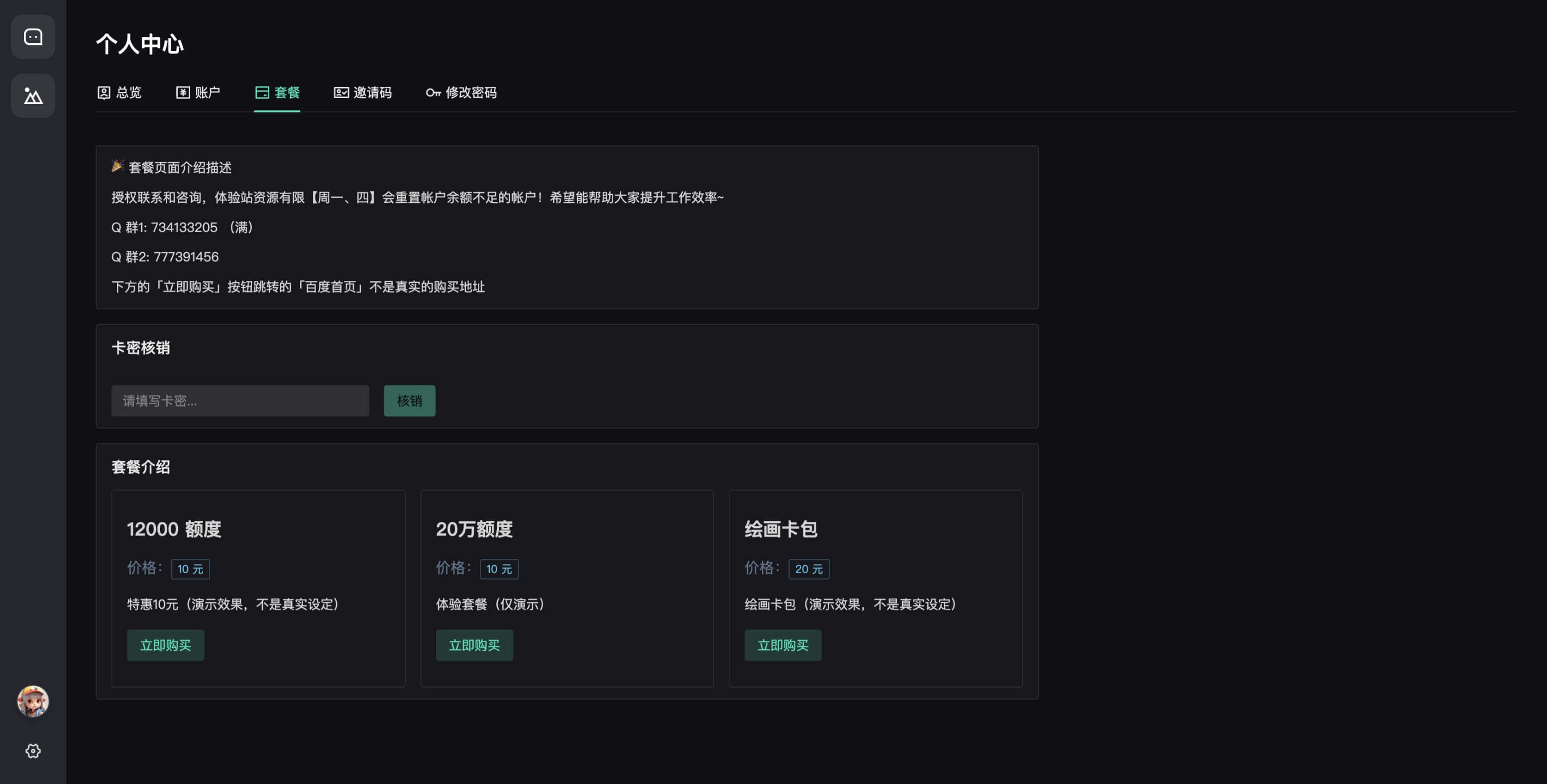Click the user avatar in sidebar

pyautogui.click(x=33, y=701)
